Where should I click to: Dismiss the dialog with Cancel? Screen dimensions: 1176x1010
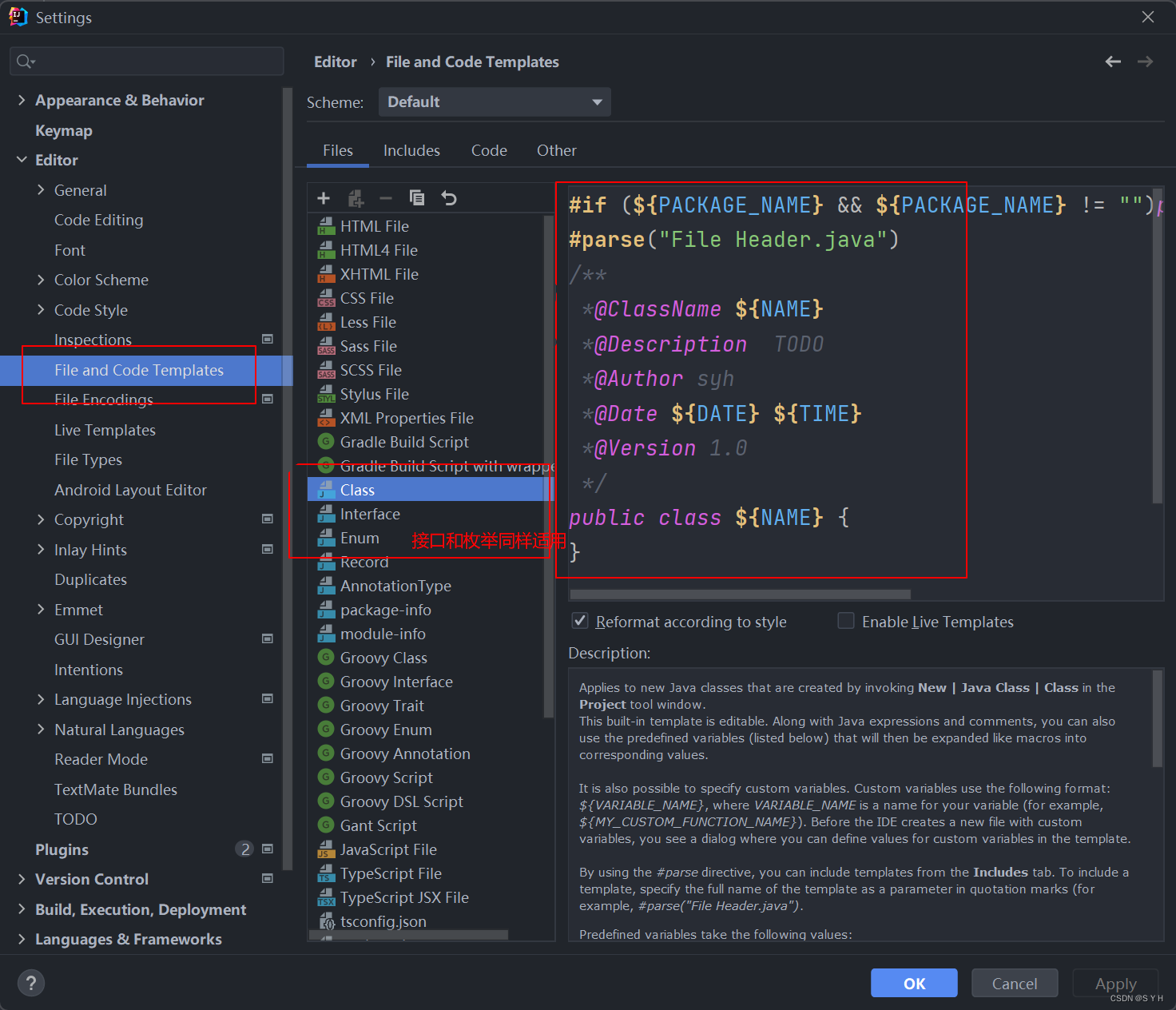click(x=1014, y=983)
